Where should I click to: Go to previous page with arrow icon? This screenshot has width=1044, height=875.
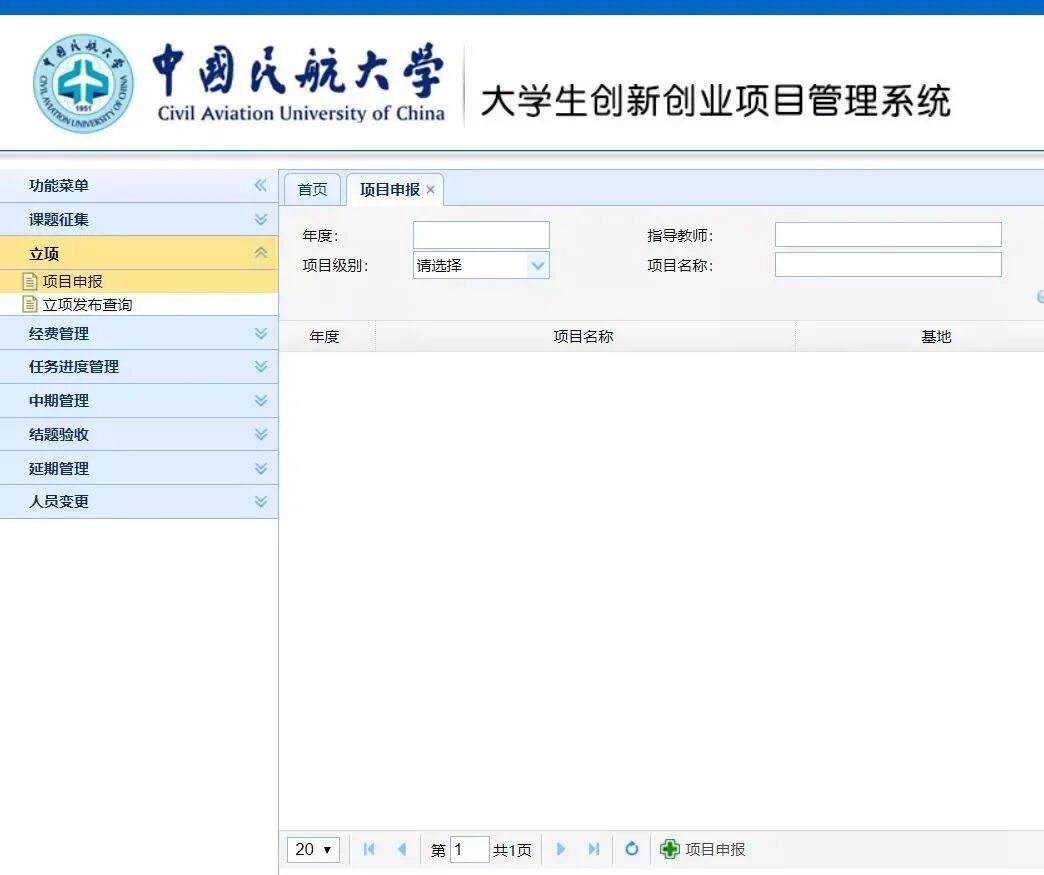coord(399,849)
